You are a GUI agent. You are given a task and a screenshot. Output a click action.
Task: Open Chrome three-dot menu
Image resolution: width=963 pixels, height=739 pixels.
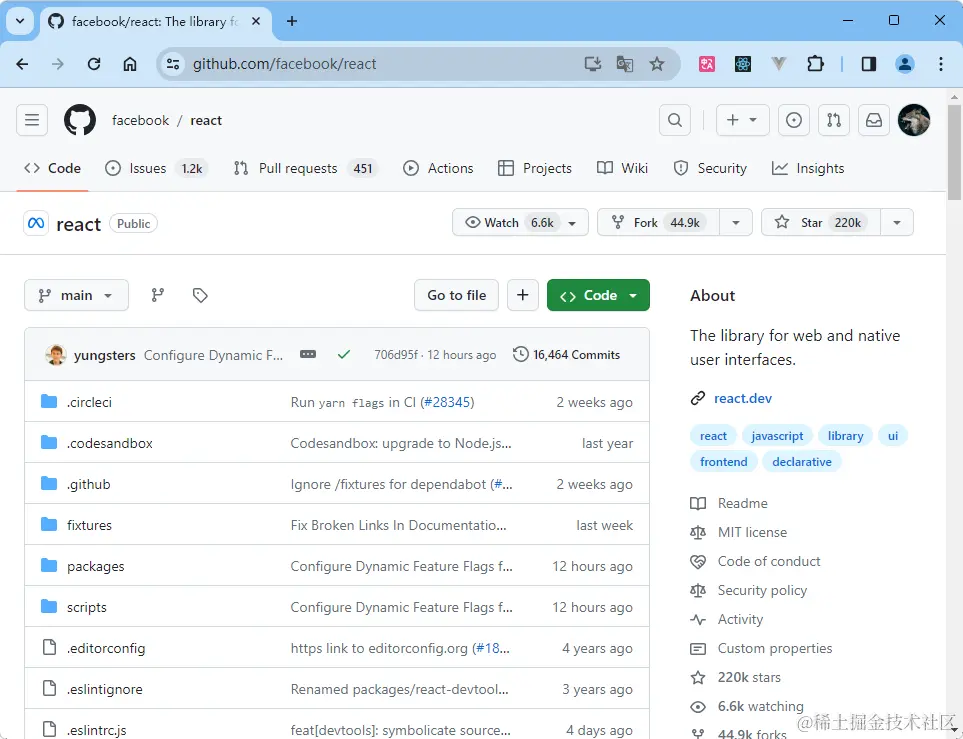(940, 64)
